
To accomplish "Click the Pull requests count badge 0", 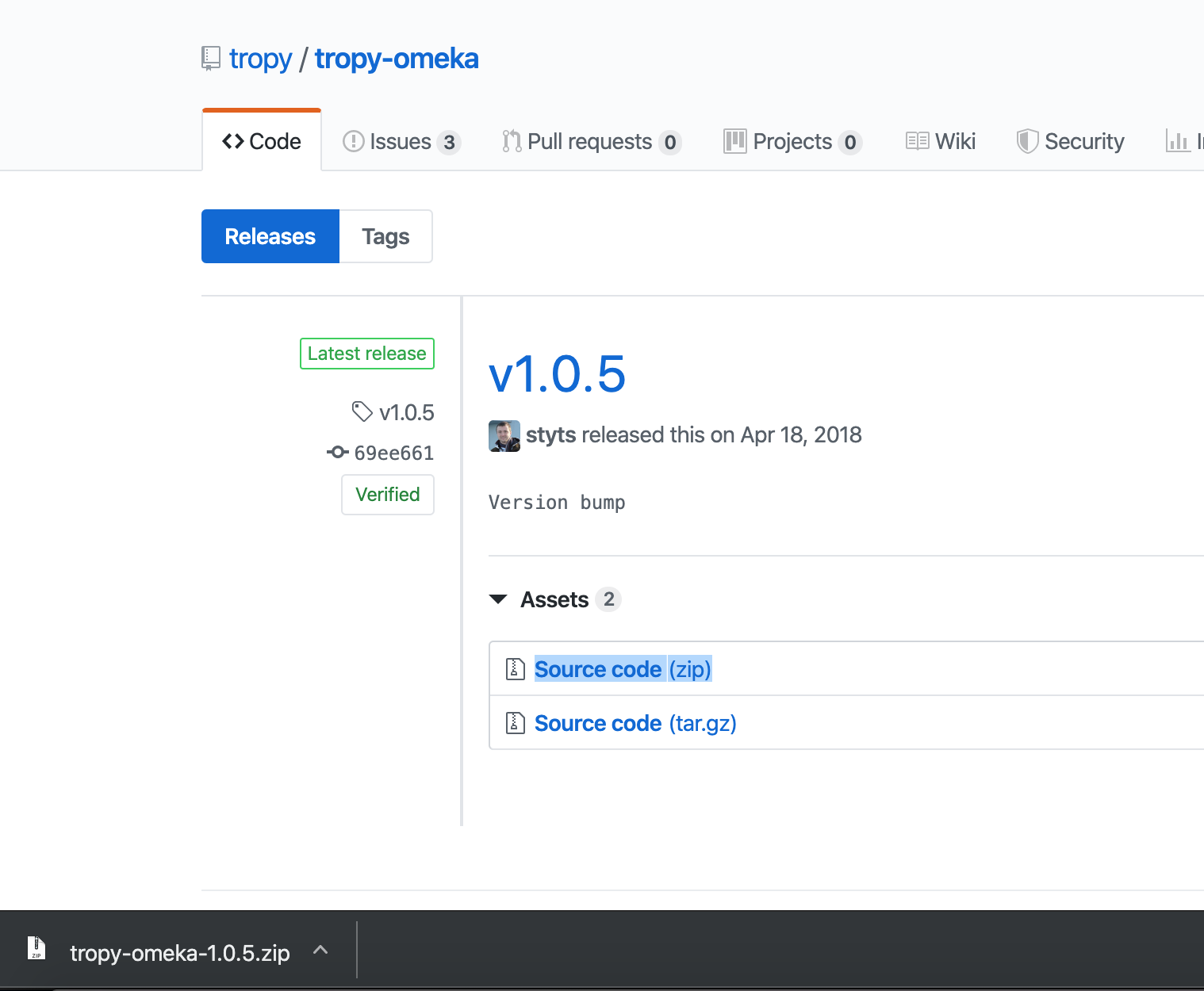I will click(670, 143).
